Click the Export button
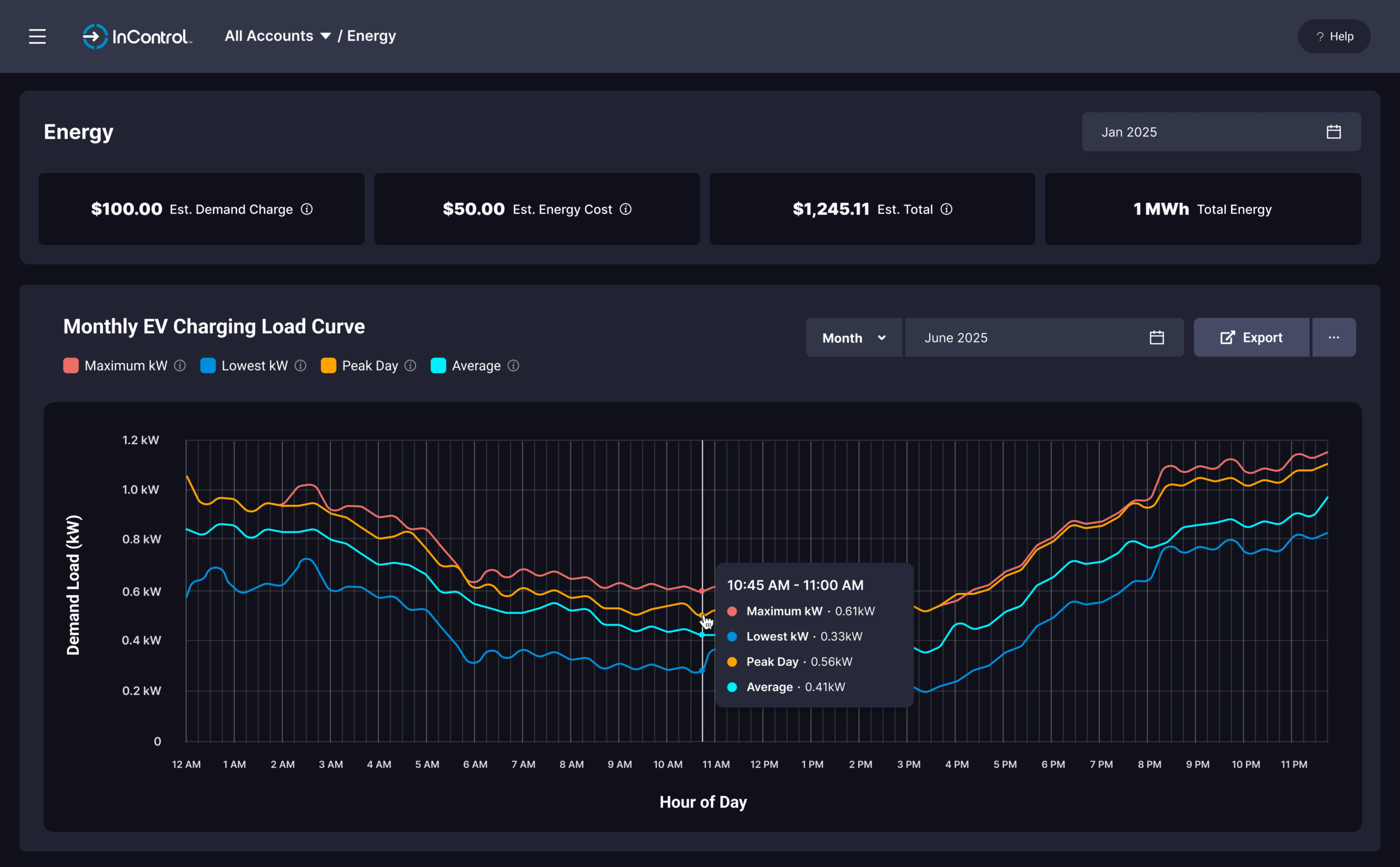1400x867 pixels. pos(1251,338)
